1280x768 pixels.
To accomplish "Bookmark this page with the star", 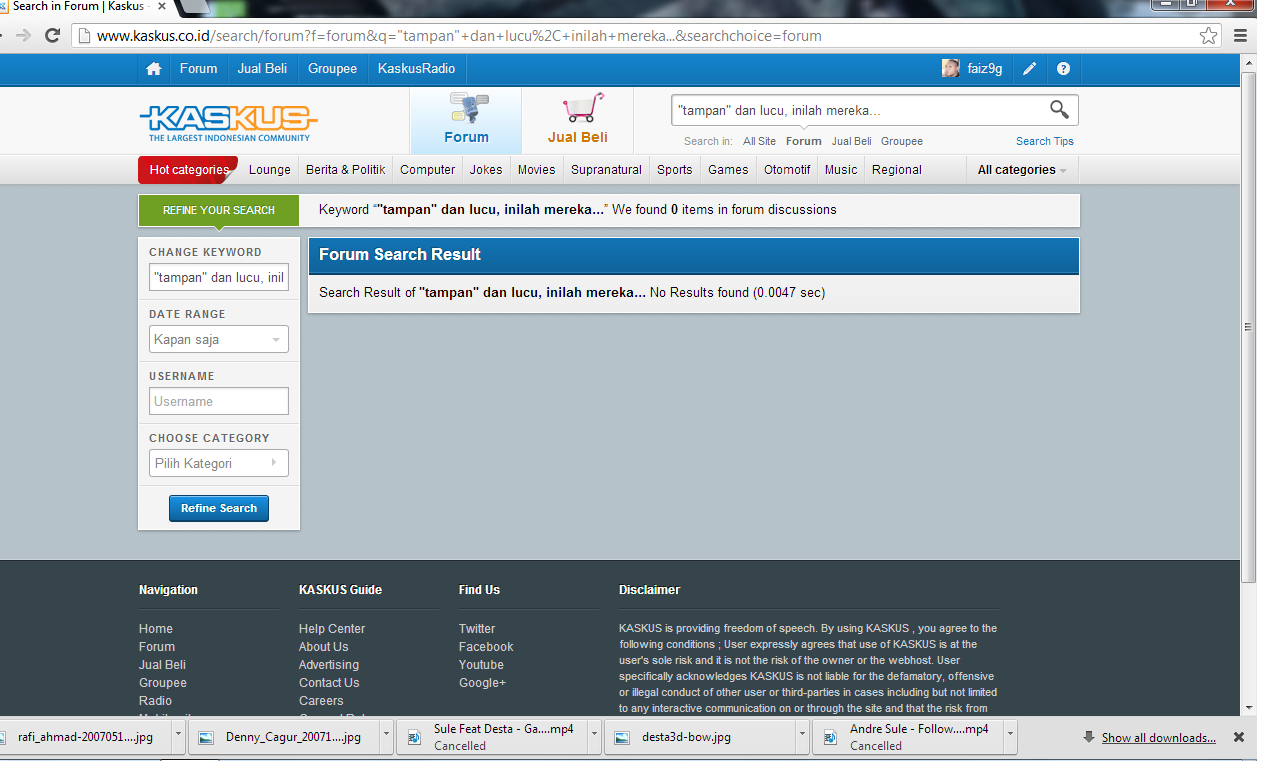I will [1209, 36].
